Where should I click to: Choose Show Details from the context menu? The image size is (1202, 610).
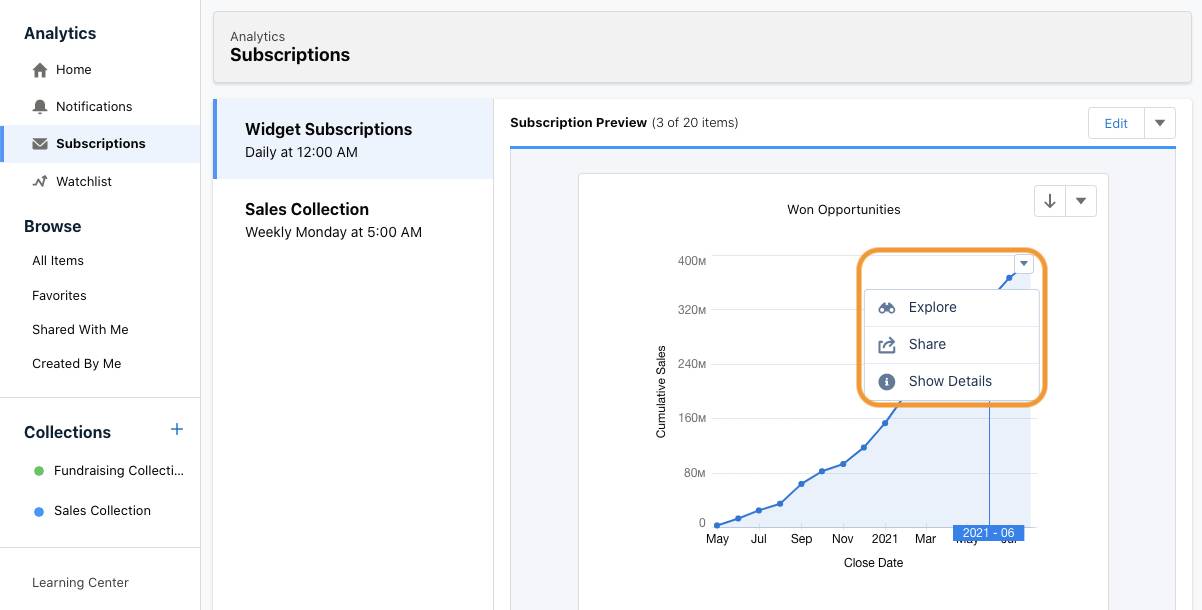tap(949, 381)
